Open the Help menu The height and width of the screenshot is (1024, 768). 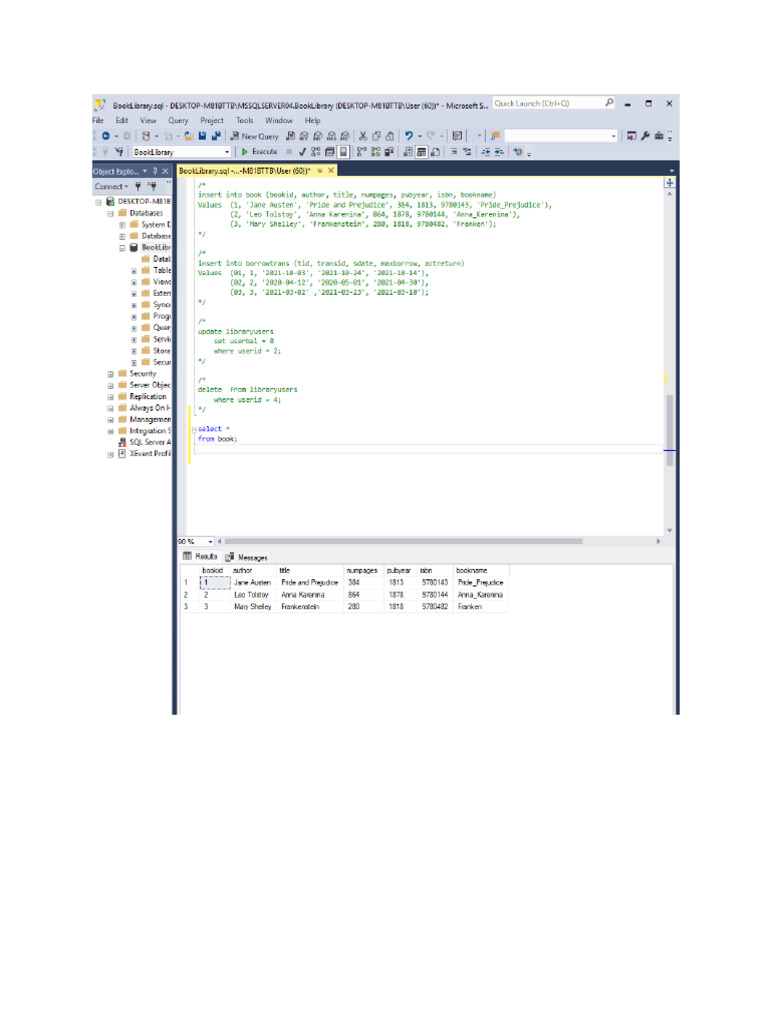pos(312,120)
